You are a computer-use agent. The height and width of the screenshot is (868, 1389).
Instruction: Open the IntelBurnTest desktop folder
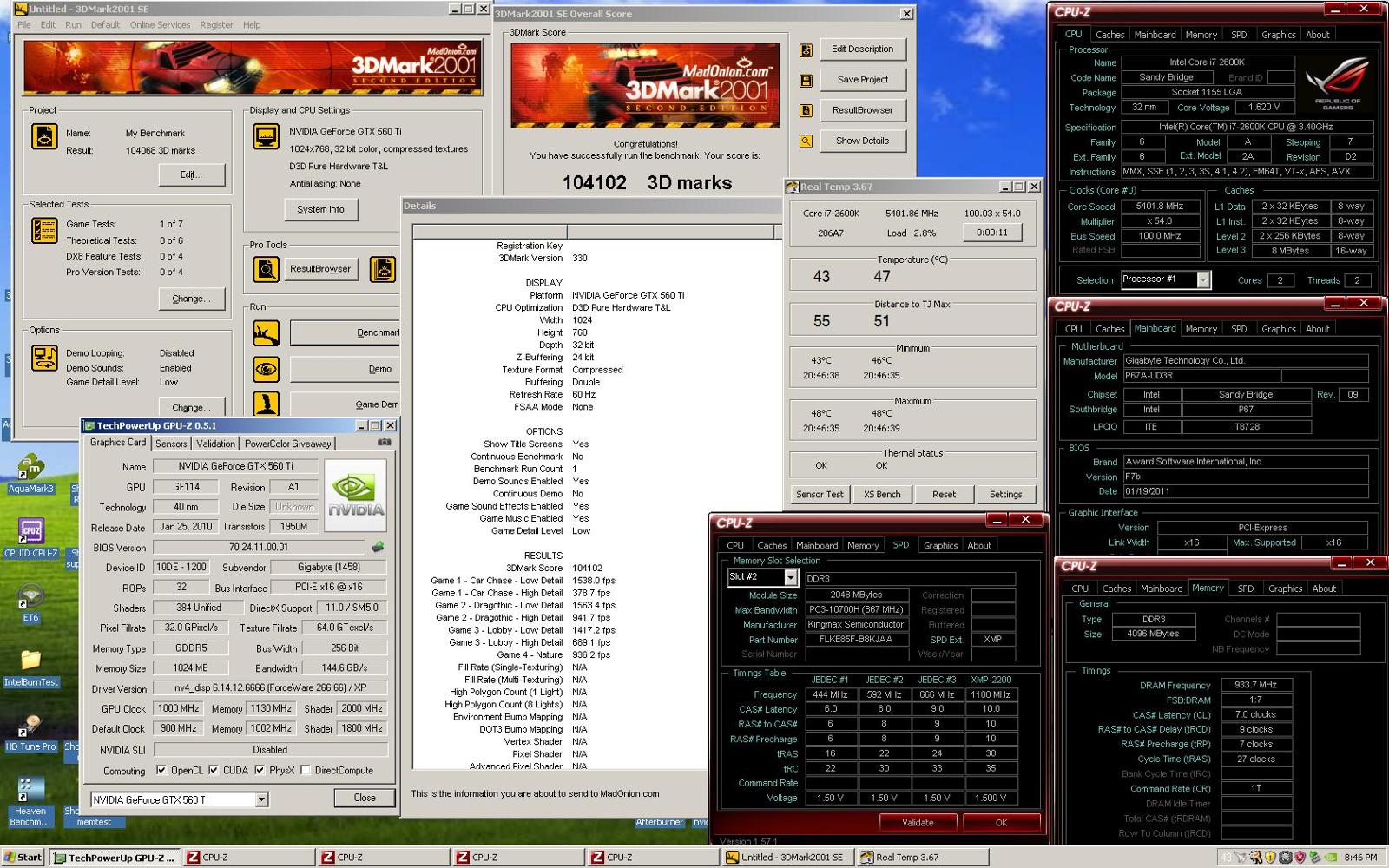click(x=30, y=667)
